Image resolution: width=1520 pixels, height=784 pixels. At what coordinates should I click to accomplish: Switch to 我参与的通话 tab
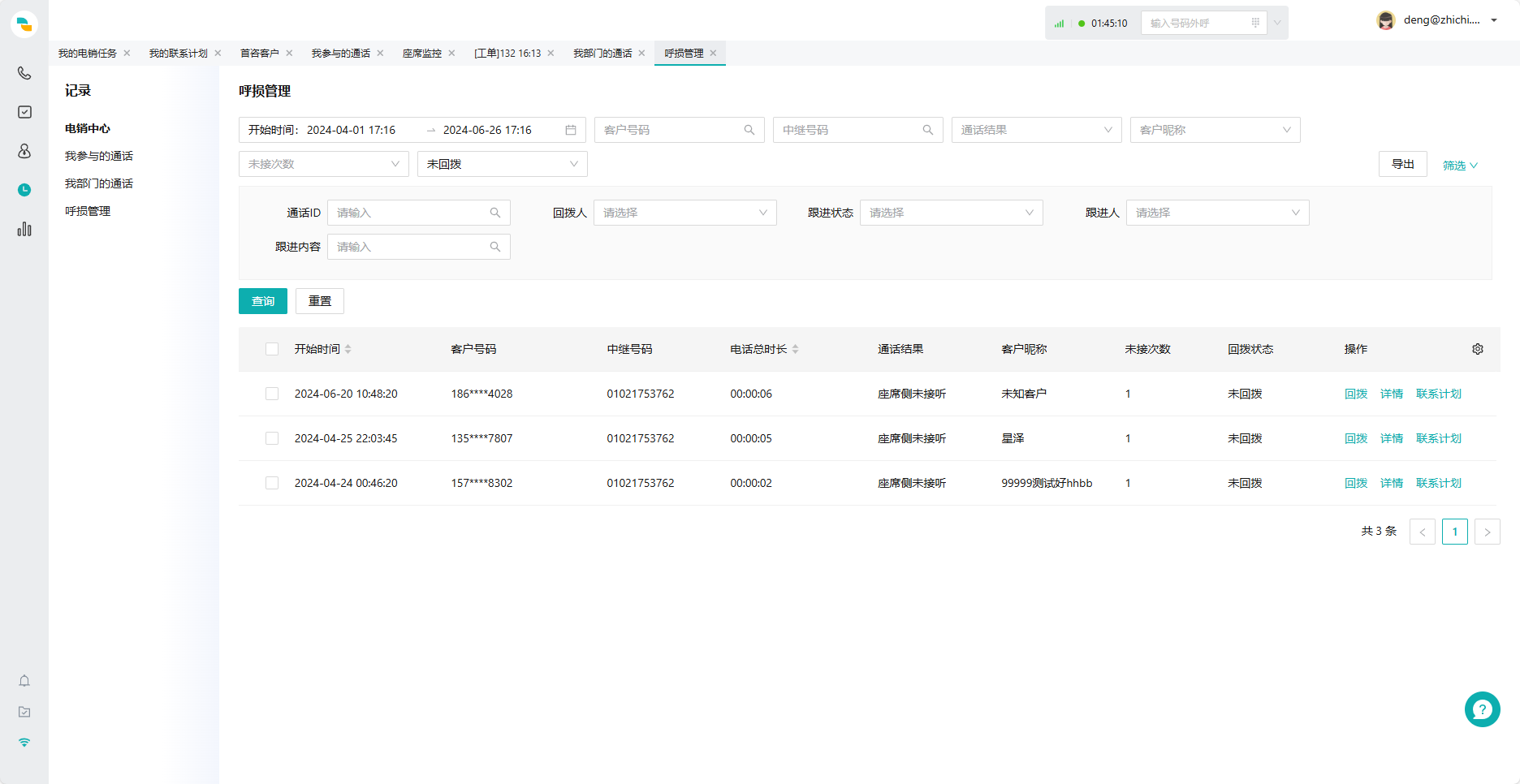tap(340, 54)
